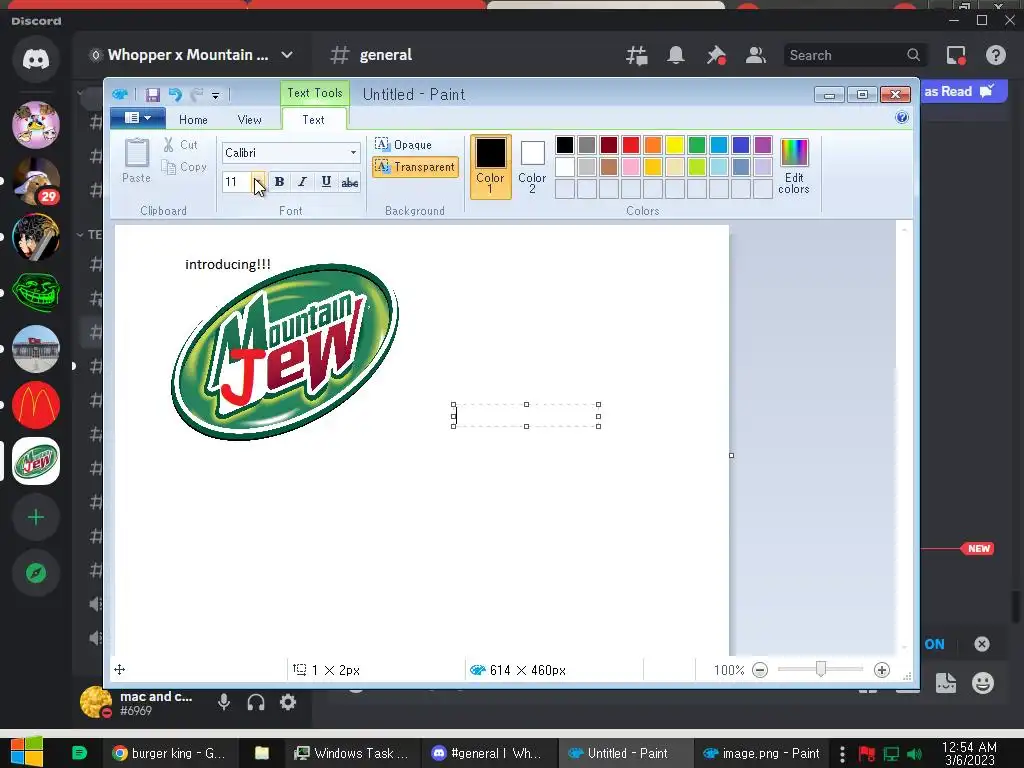Click the zoom in plus button
This screenshot has height=768, width=1024.
pos(882,670)
